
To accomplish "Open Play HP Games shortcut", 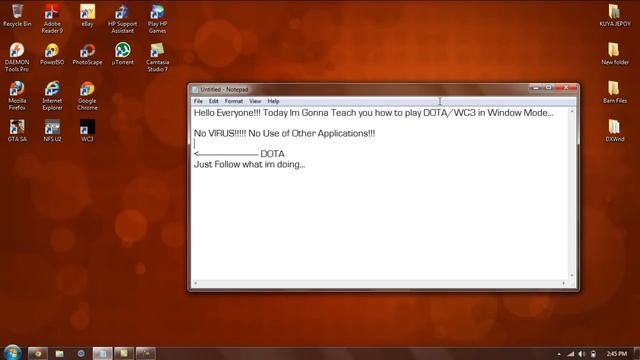I will pyautogui.click(x=158, y=18).
